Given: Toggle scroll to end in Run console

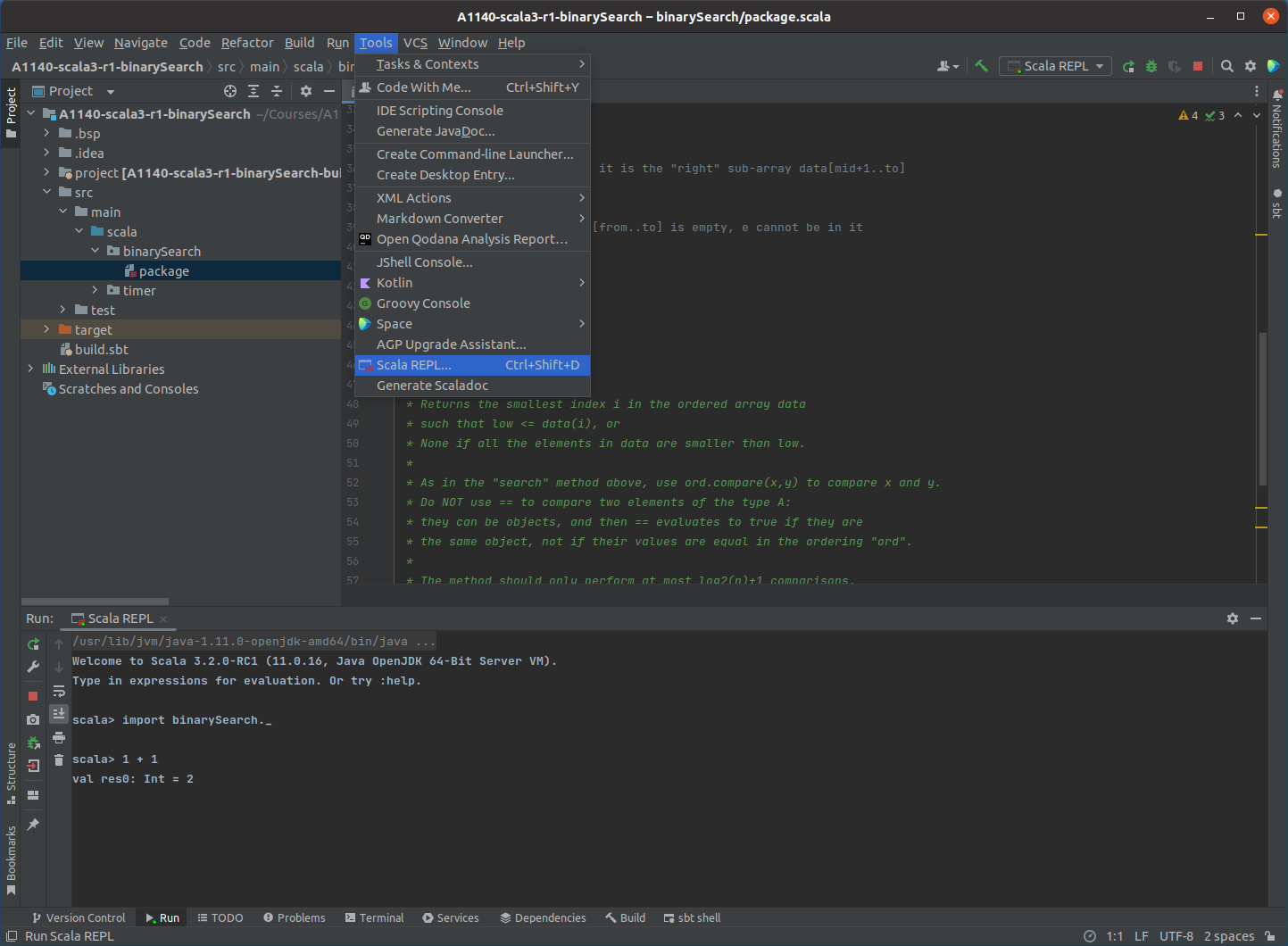Looking at the screenshot, I should coord(59,713).
